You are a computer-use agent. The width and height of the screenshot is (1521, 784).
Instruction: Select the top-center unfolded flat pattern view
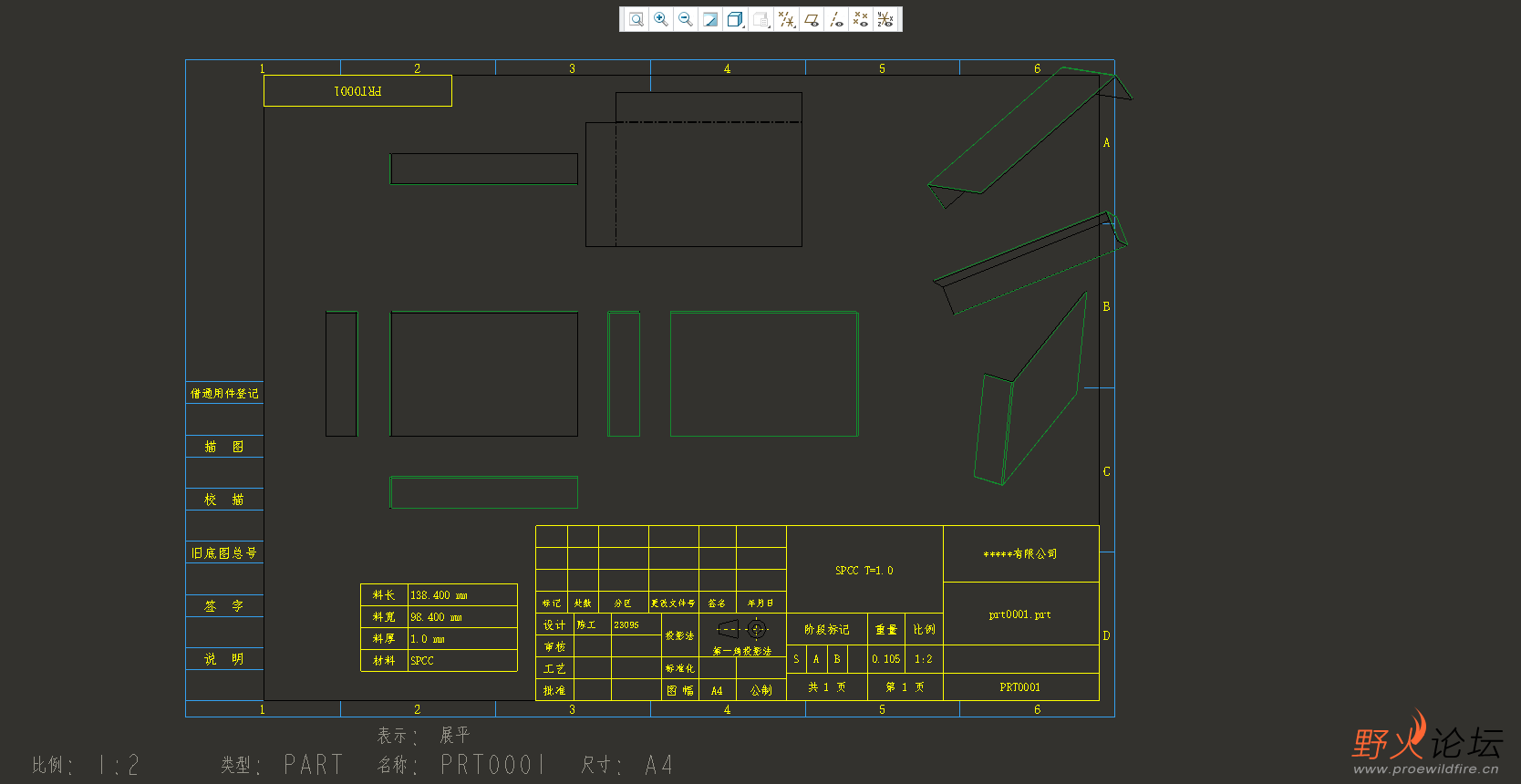(694, 170)
